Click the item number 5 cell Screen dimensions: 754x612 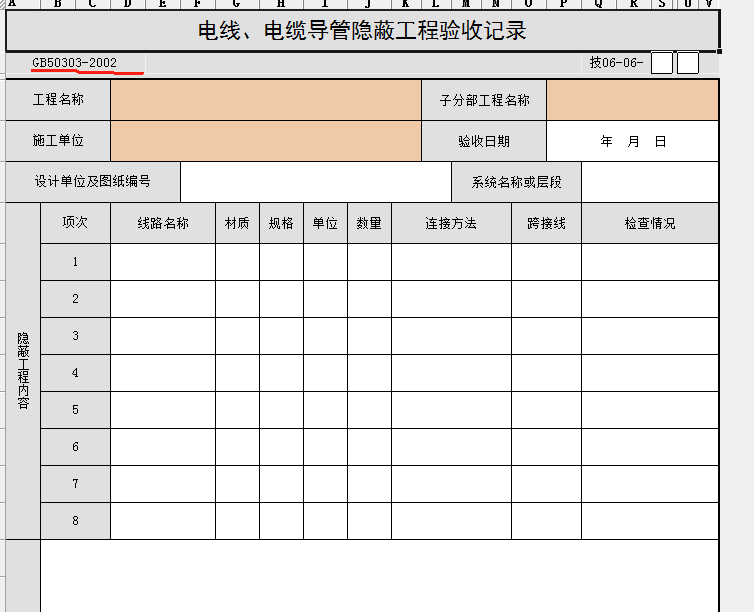pos(75,410)
